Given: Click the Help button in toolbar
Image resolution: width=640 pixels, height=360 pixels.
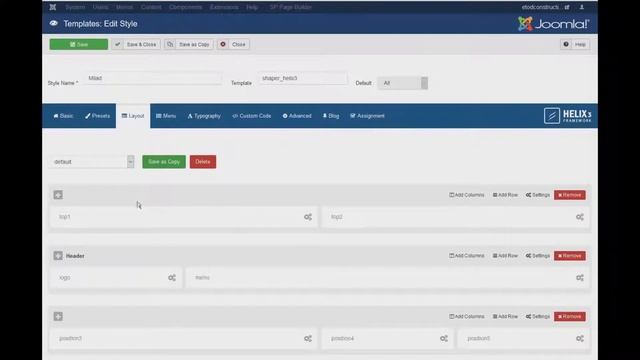Looking at the screenshot, I should pyautogui.click(x=575, y=44).
